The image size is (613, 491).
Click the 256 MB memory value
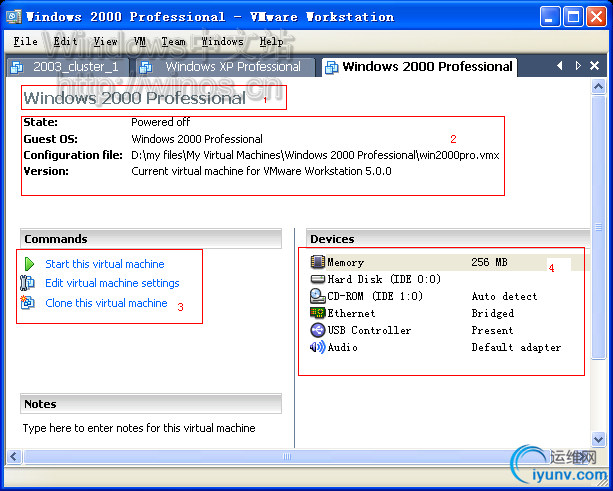489,262
